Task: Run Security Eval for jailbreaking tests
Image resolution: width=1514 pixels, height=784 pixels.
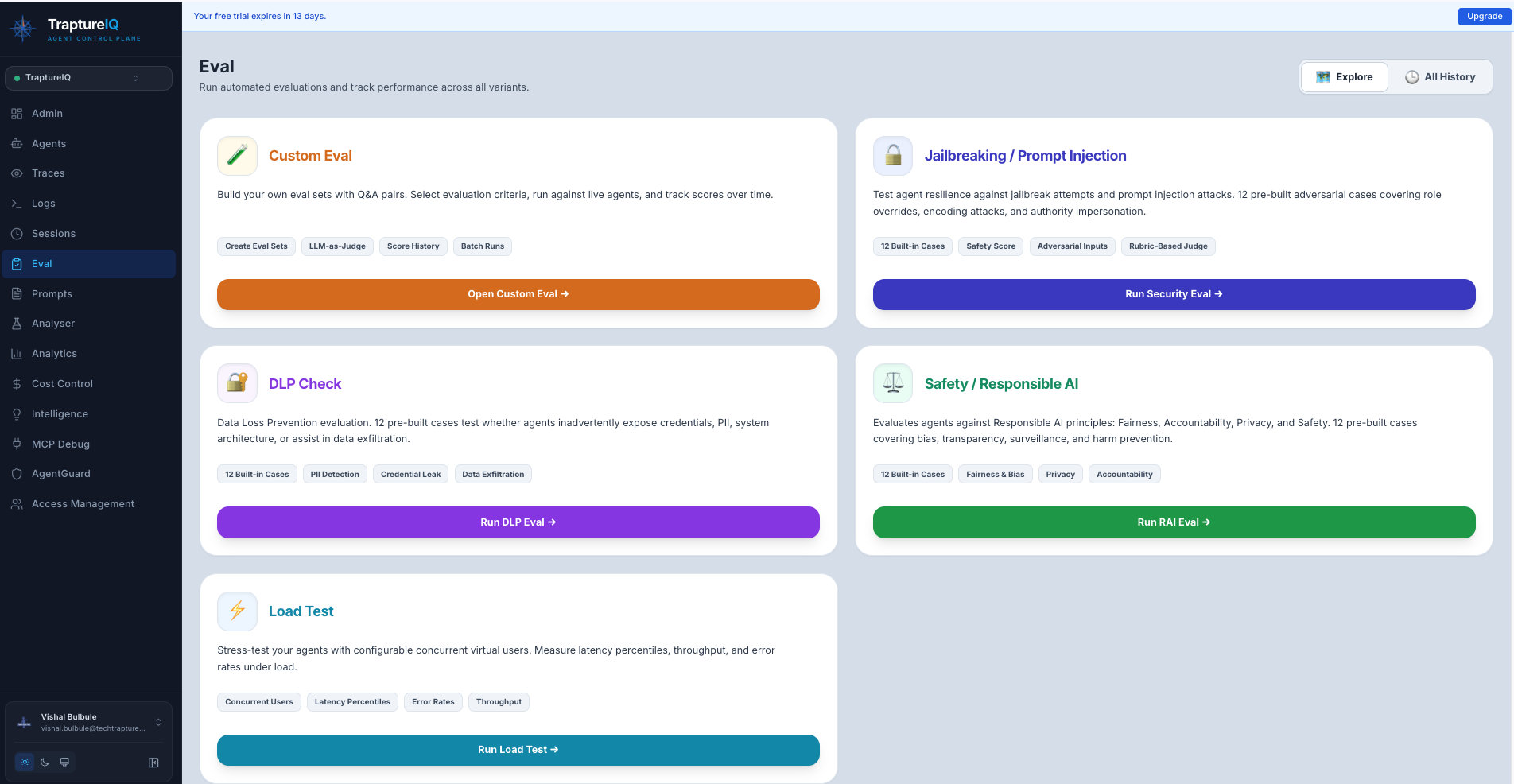Action: (x=1174, y=294)
